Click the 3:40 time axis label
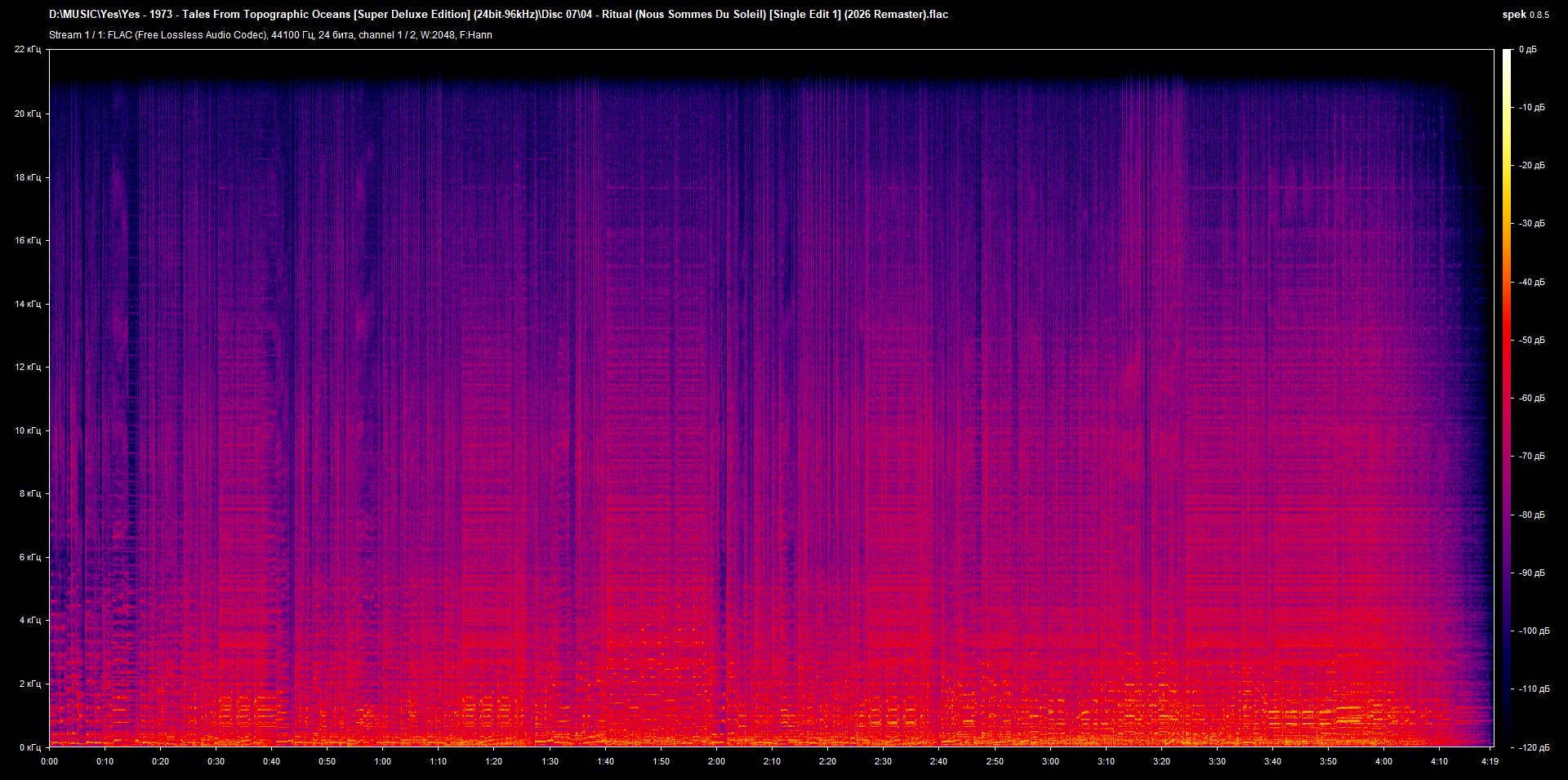This screenshot has width=1568, height=780. point(1272,761)
